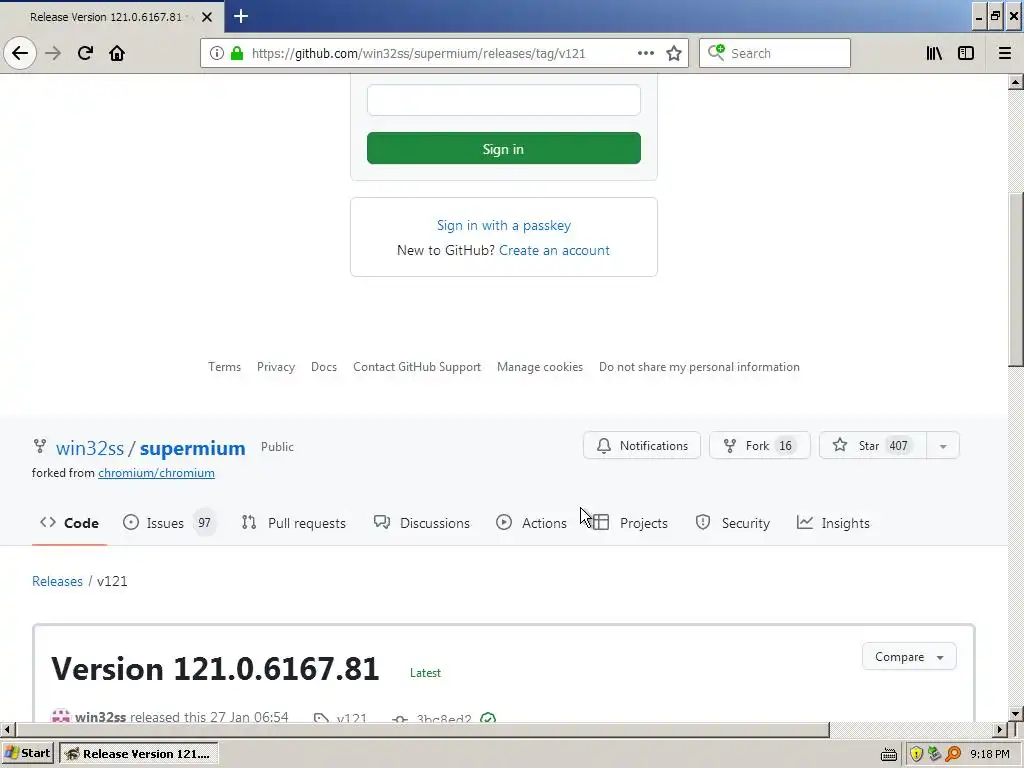Switch to the Code tab

point(69,523)
